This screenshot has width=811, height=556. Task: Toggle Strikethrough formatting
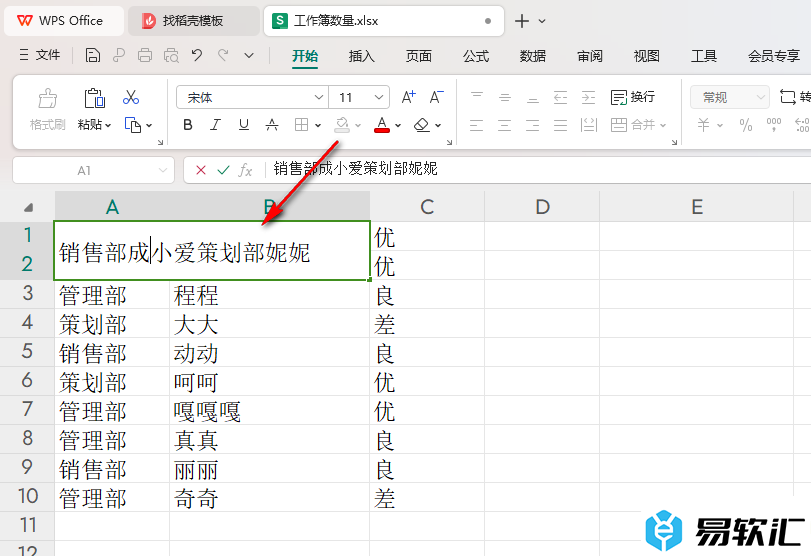(272, 125)
